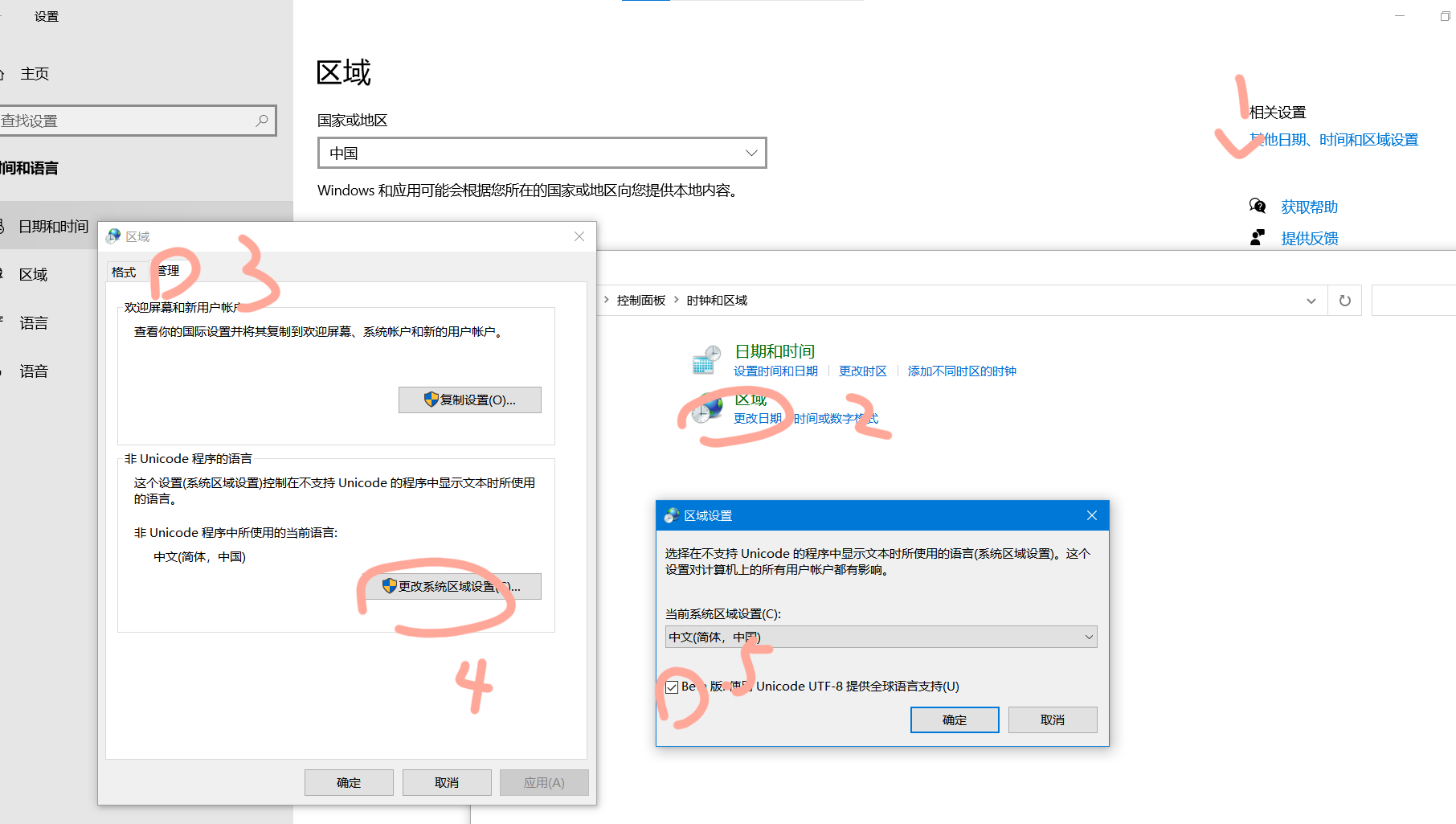
Task: Click the Get help chat icon
Action: pos(1258,207)
